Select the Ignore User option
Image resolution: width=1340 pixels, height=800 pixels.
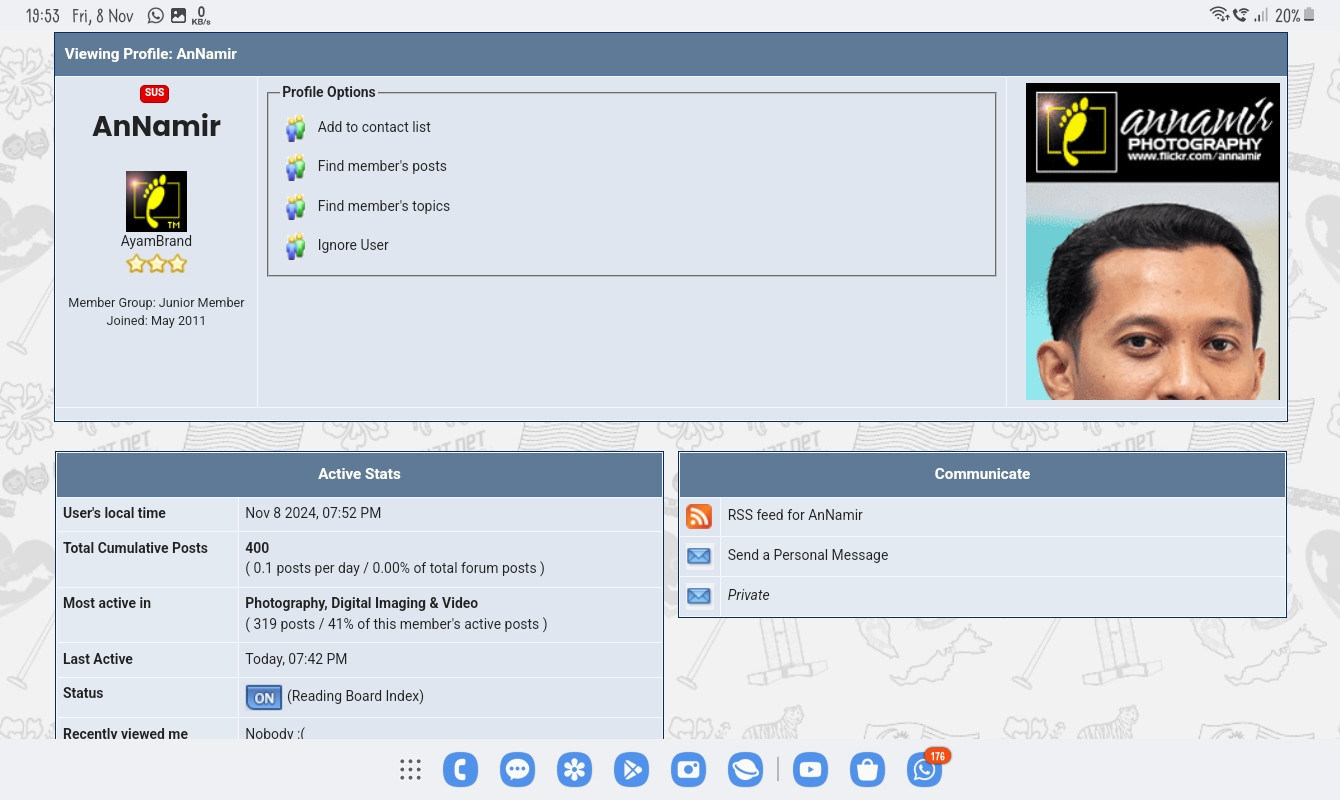pos(353,245)
